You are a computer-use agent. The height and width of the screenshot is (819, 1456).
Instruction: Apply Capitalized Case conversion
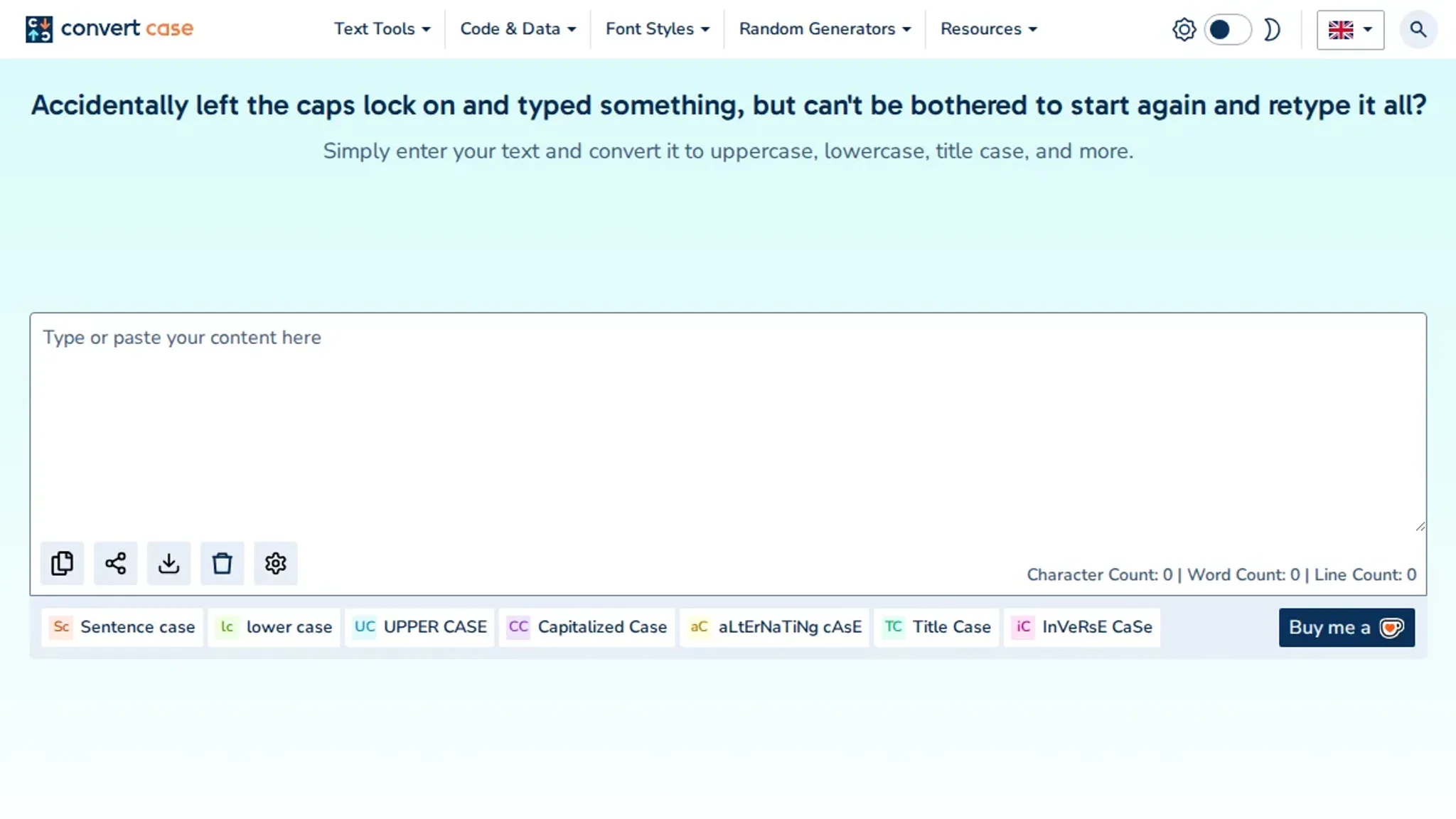click(x=587, y=627)
